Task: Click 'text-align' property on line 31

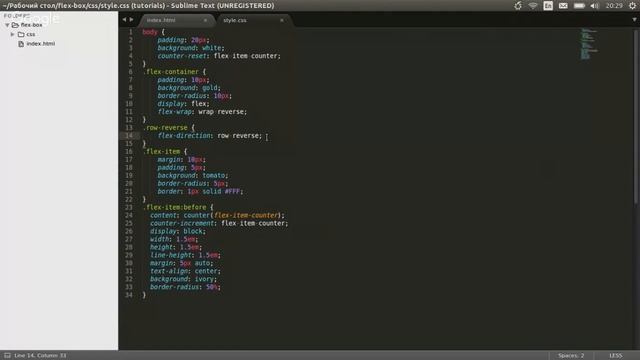Action: [169, 271]
